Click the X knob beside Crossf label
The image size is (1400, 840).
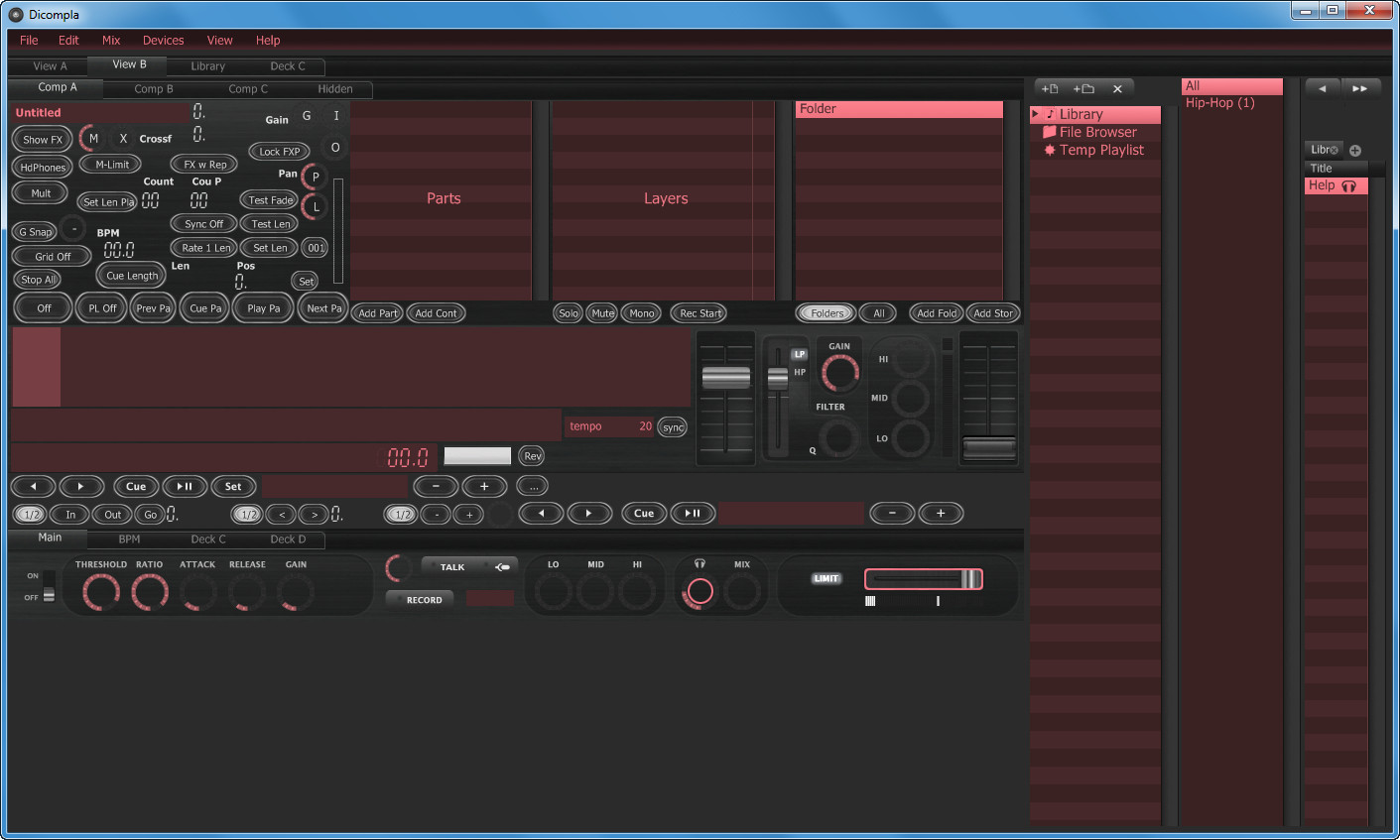pos(123,139)
